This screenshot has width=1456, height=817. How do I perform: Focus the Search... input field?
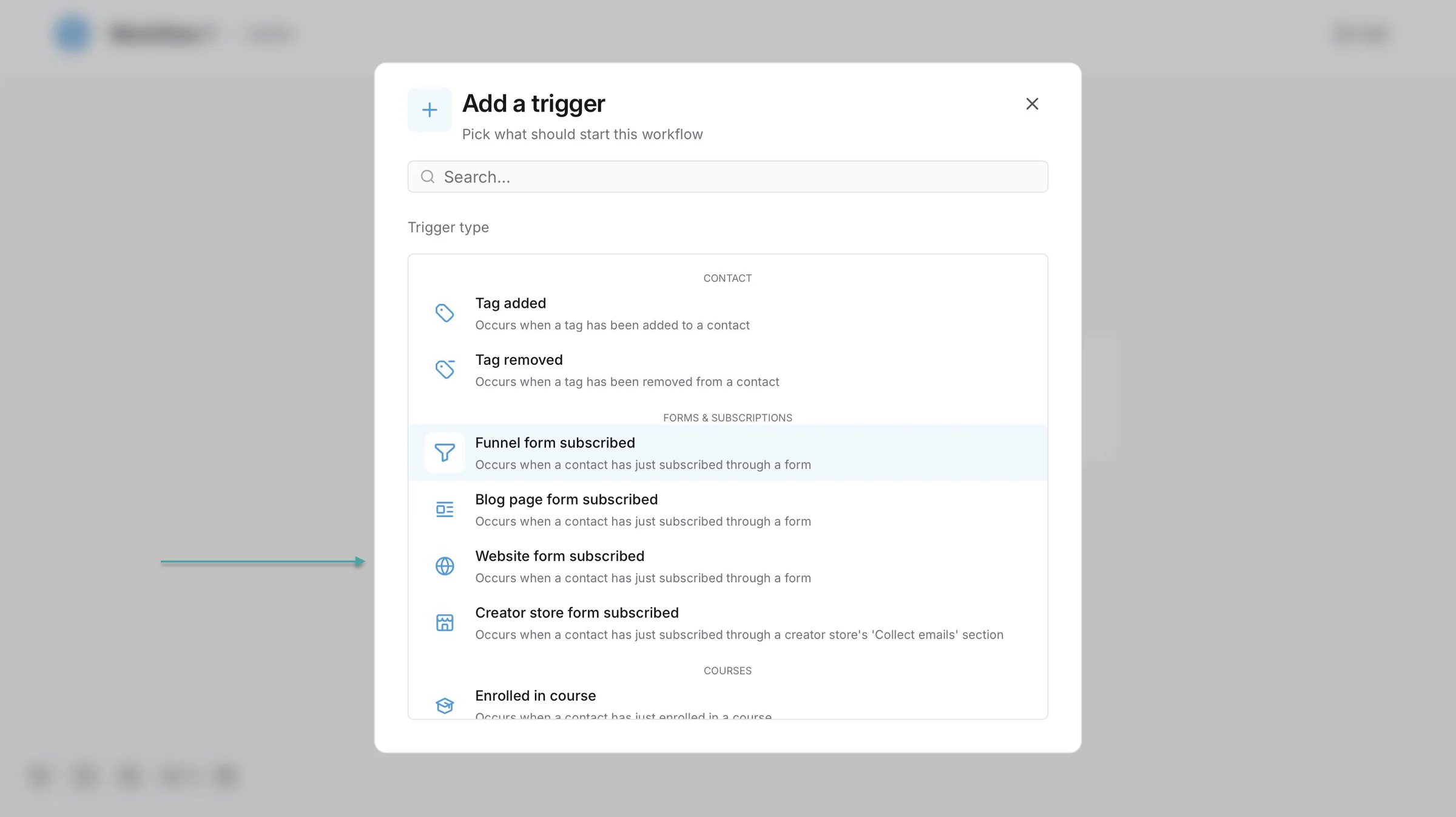click(x=727, y=177)
